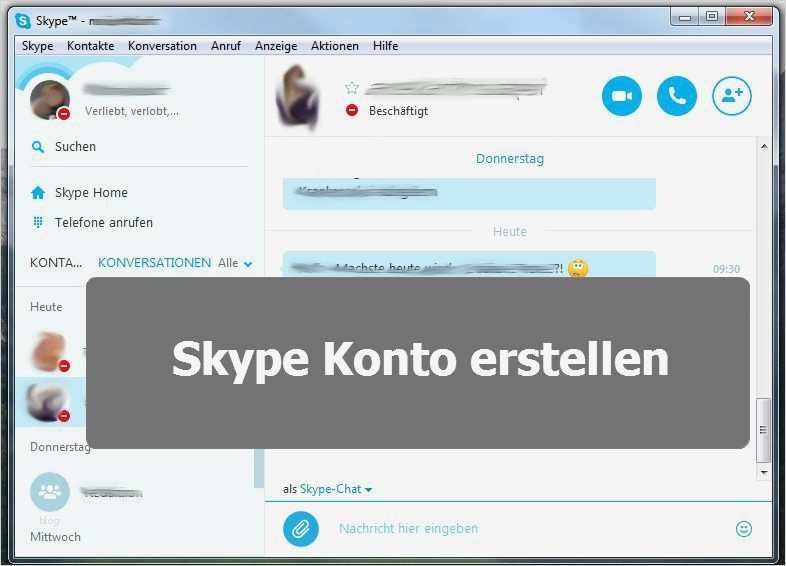This screenshot has height=566, width=786.
Task: Maximize the Skype window
Action: (x=712, y=17)
